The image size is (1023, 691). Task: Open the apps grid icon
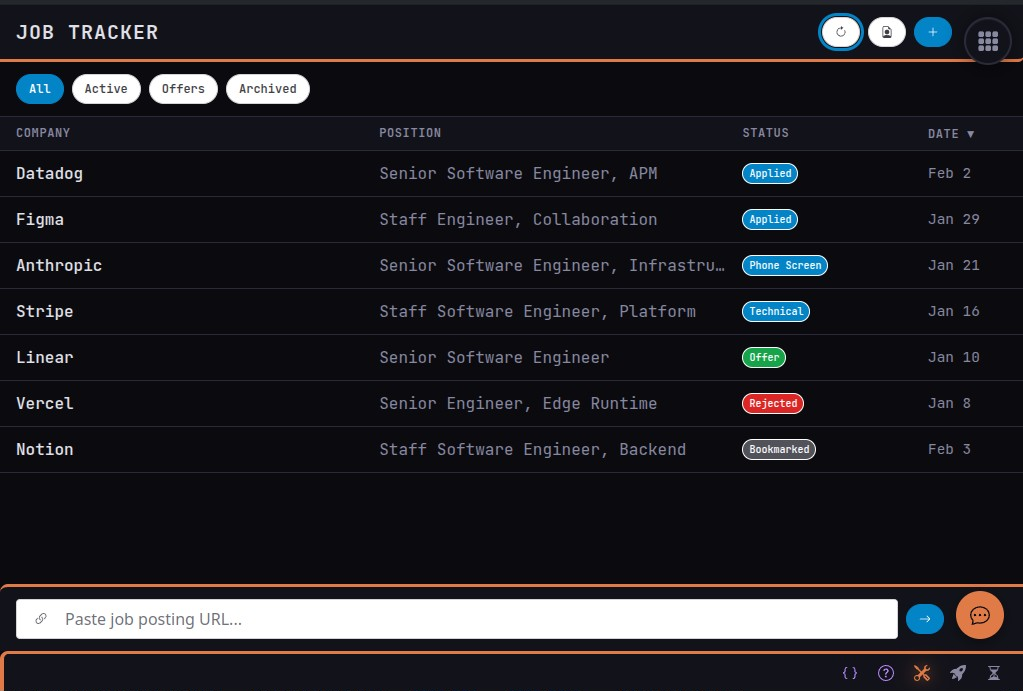[x=987, y=41]
